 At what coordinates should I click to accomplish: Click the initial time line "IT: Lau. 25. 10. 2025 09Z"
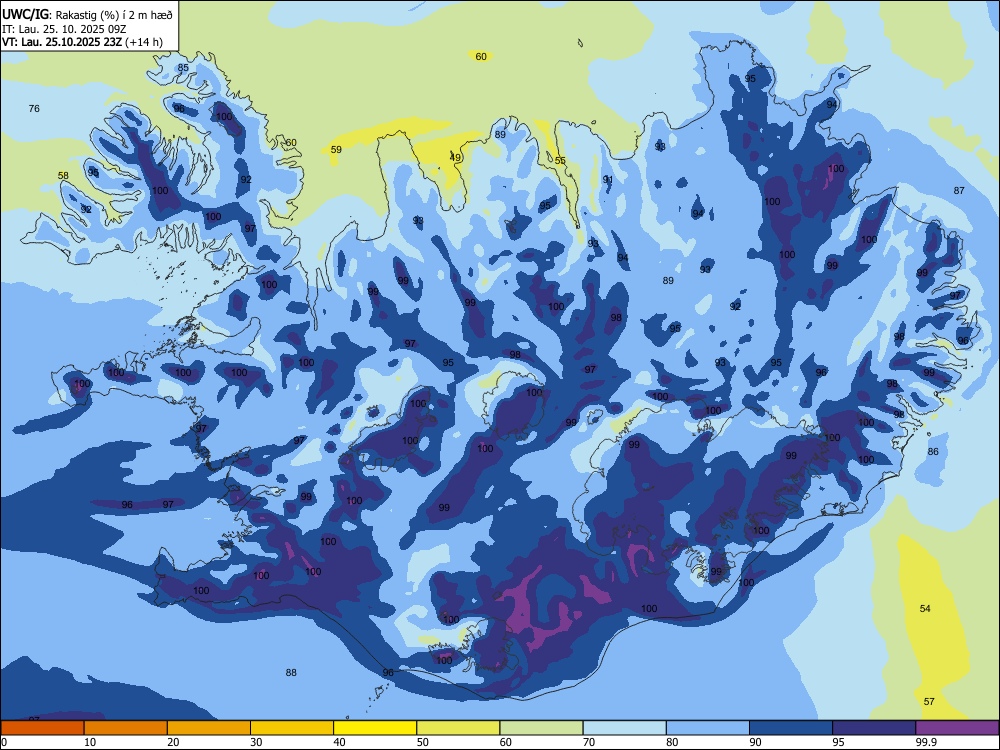point(64,29)
